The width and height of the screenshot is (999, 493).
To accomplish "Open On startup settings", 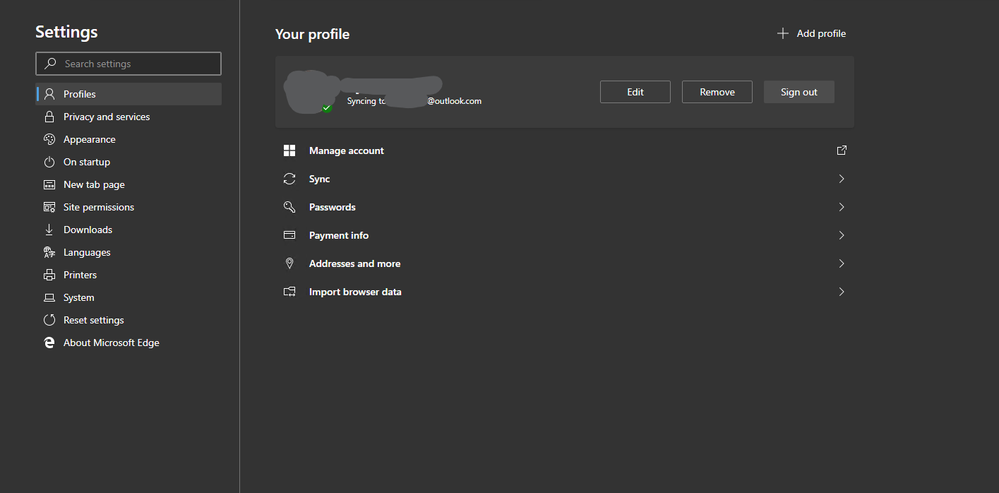I will pyautogui.click(x=129, y=162).
